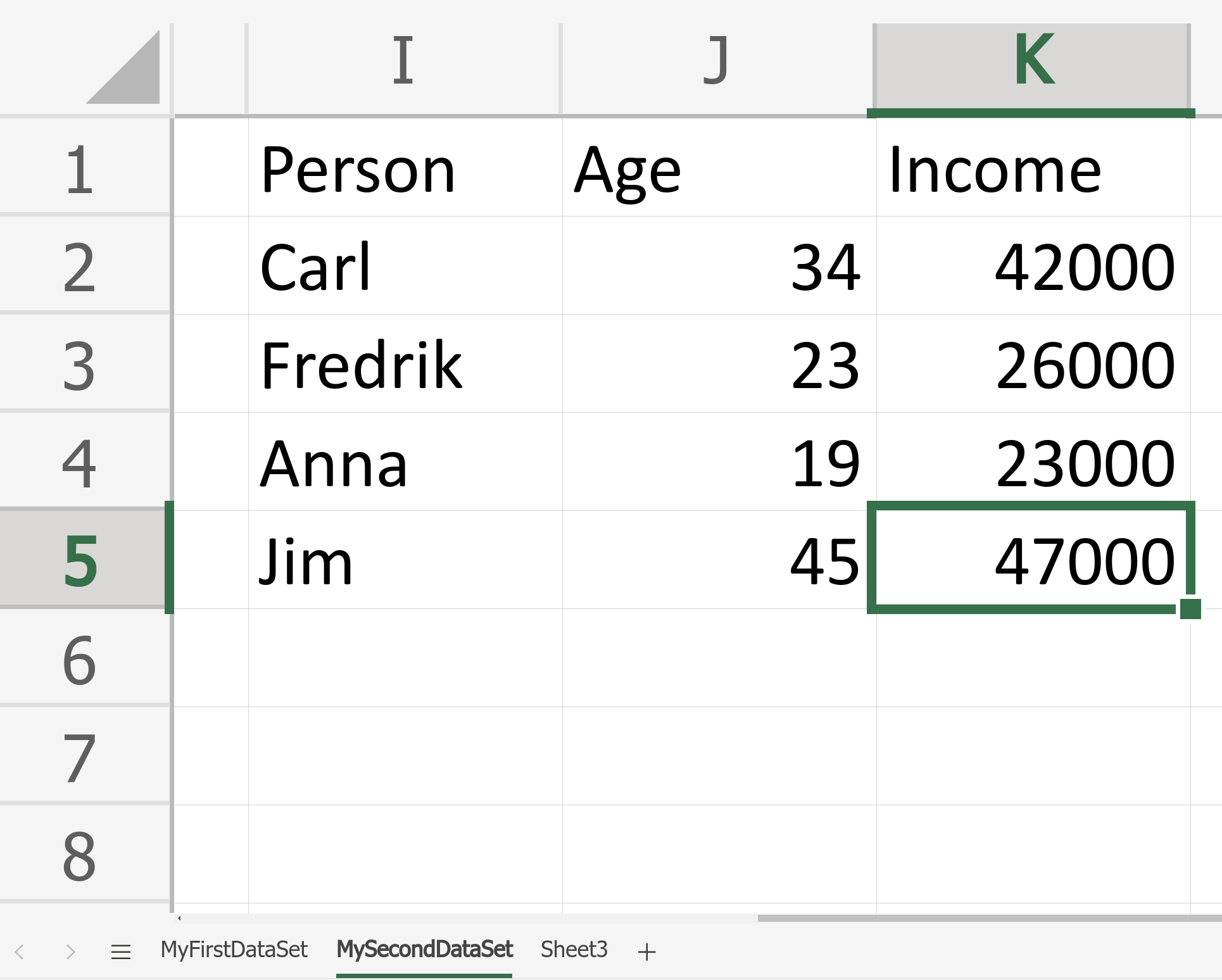Switch to the MyFirstDataSet sheet tab
The height and width of the screenshot is (980, 1222).
tap(234, 950)
